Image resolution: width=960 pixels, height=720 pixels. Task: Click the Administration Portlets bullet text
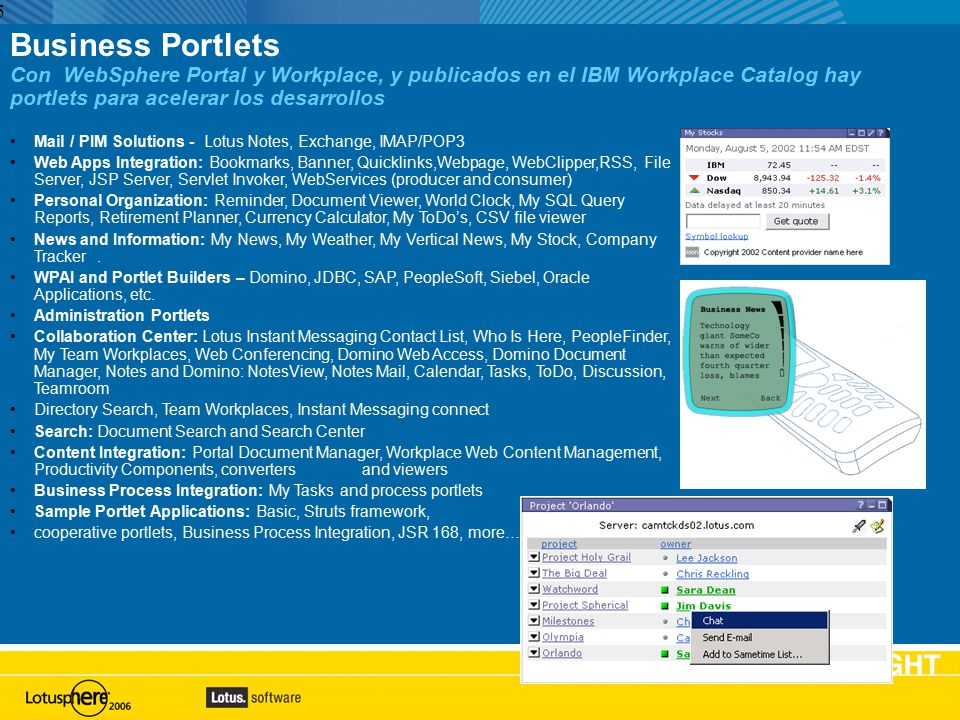click(122, 315)
